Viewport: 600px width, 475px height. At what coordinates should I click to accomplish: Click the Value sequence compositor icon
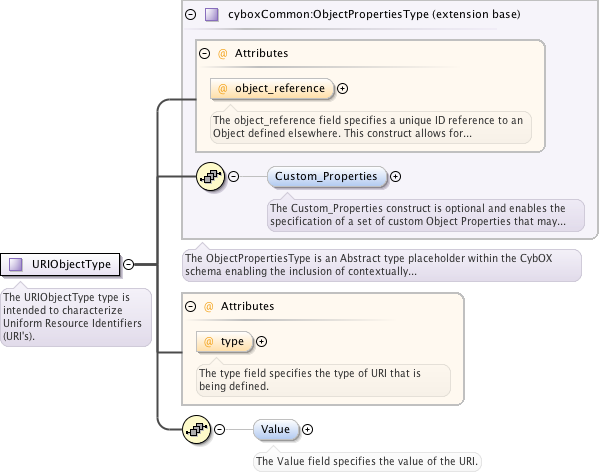click(197, 430)
